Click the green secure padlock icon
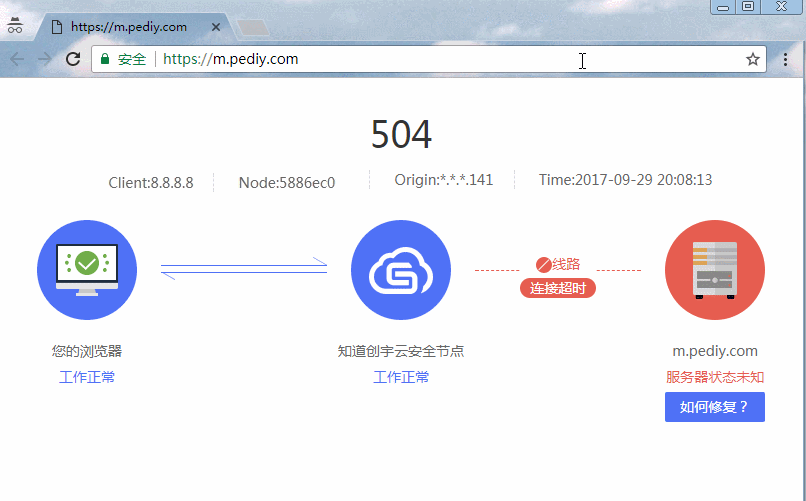The height and width of the screenshot is (501, 806). click(105, 59)
